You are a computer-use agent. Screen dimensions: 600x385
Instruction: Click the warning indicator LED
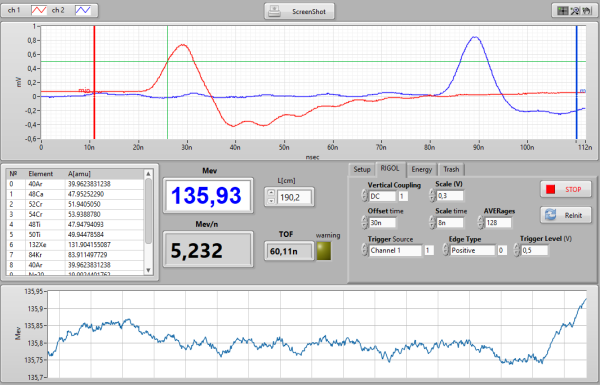tap(324, 251)
